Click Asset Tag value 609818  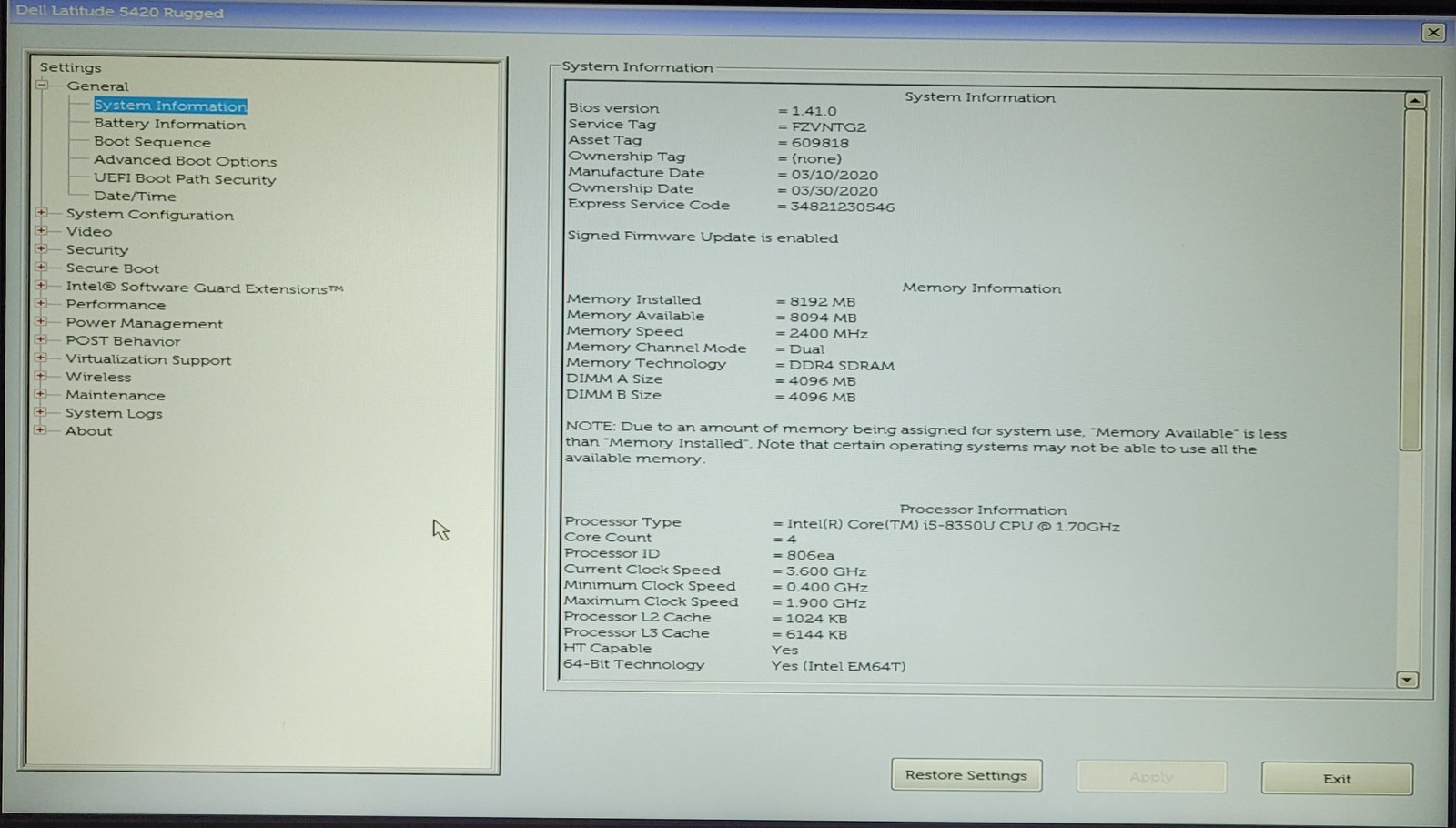(x=820, y=143)
